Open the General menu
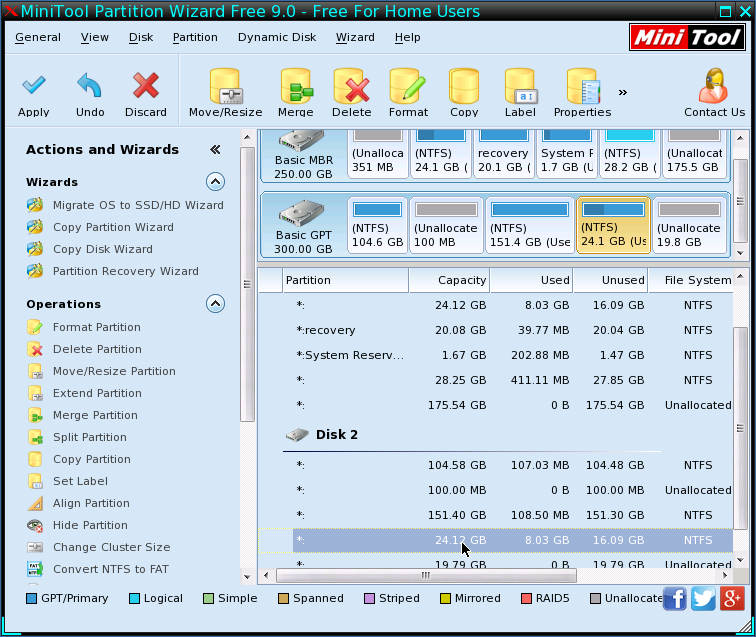 [x=38, y=37]
